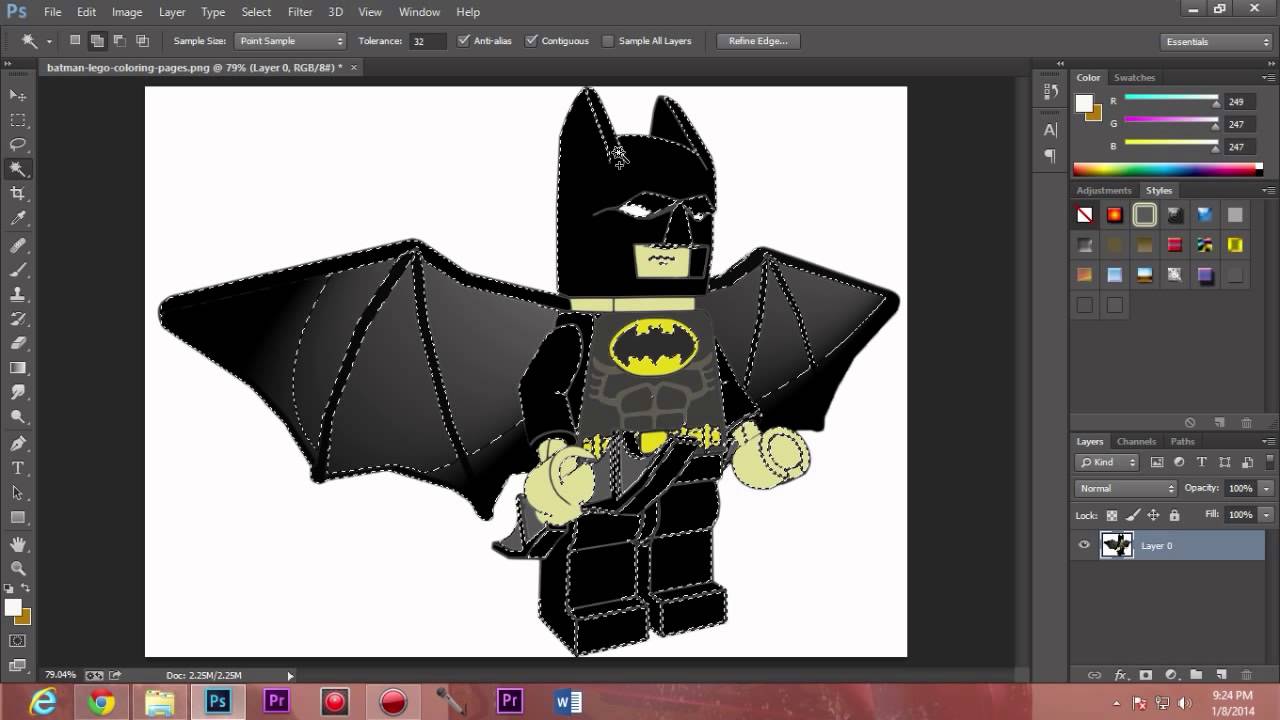This screenshot has width=1280, height=720.
Task: Select the Lasso tool
Action: (18, 144)
